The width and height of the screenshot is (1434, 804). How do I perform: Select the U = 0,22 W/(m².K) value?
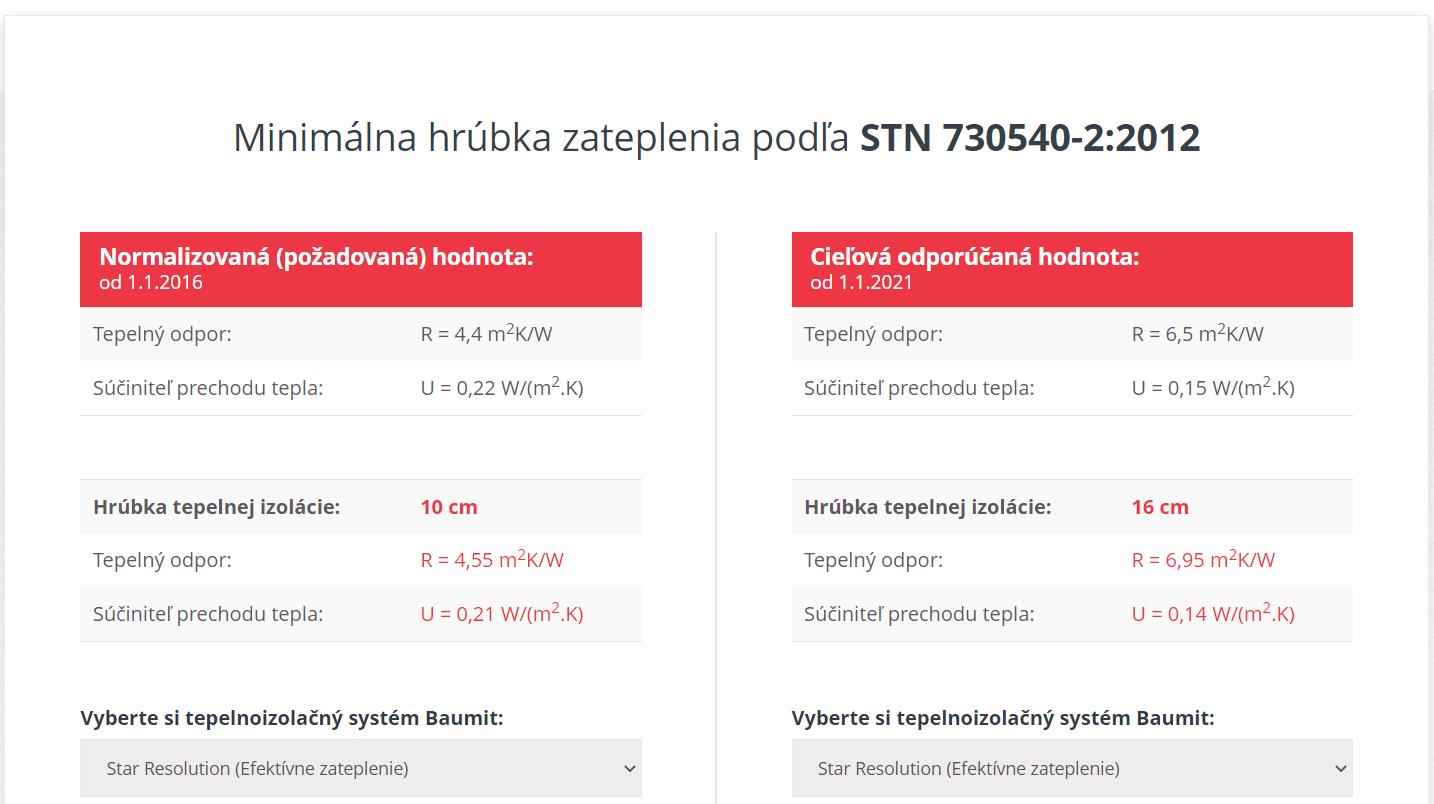click(501, 388)
